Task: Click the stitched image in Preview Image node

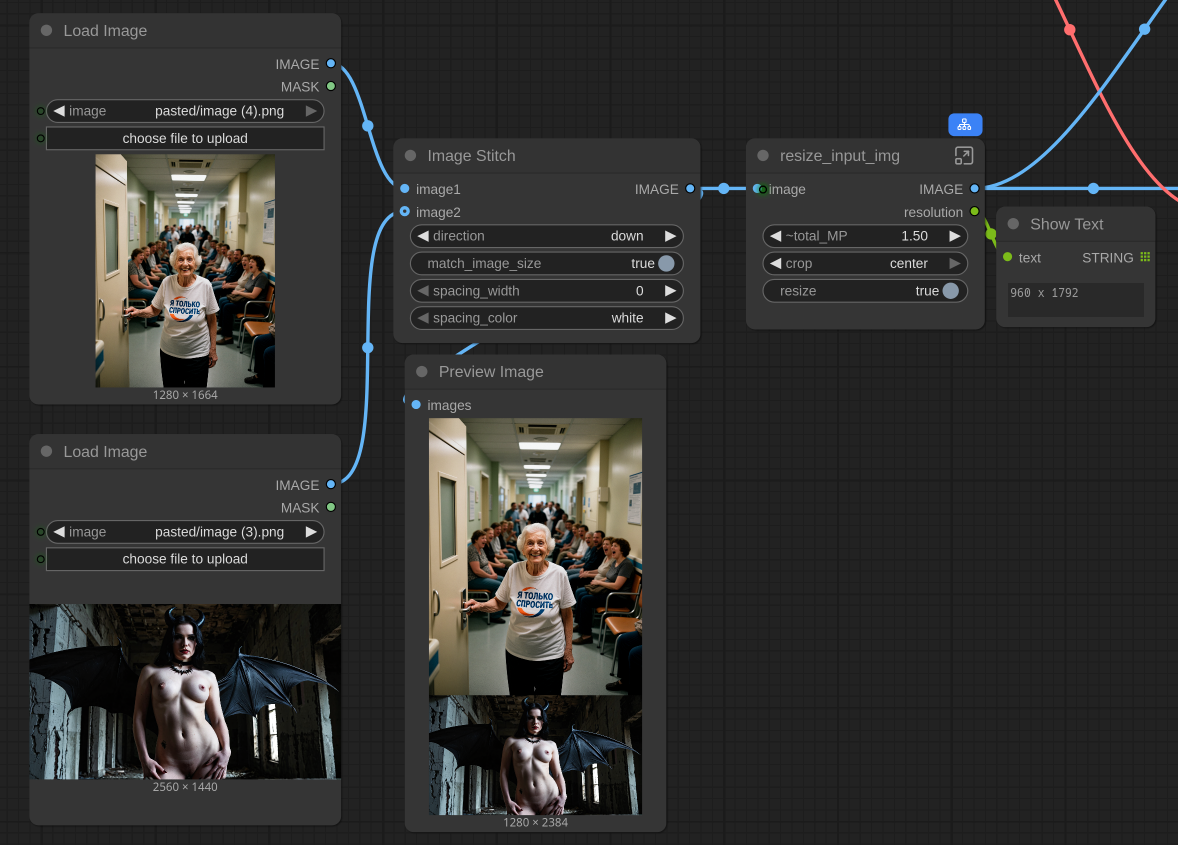Action: point(535,615)
